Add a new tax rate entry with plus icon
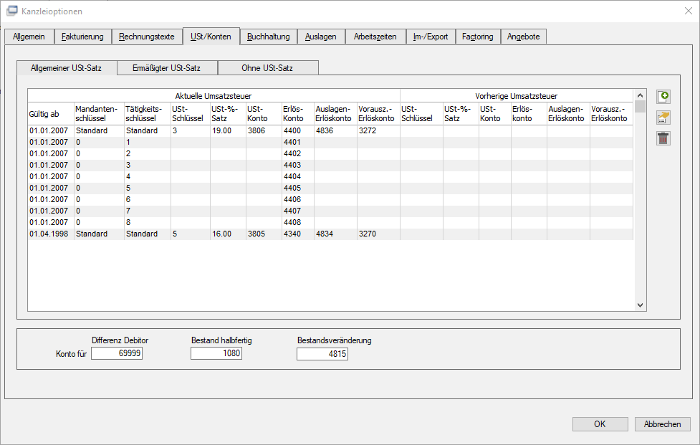 pyautogui.click(x=663, y=96)
